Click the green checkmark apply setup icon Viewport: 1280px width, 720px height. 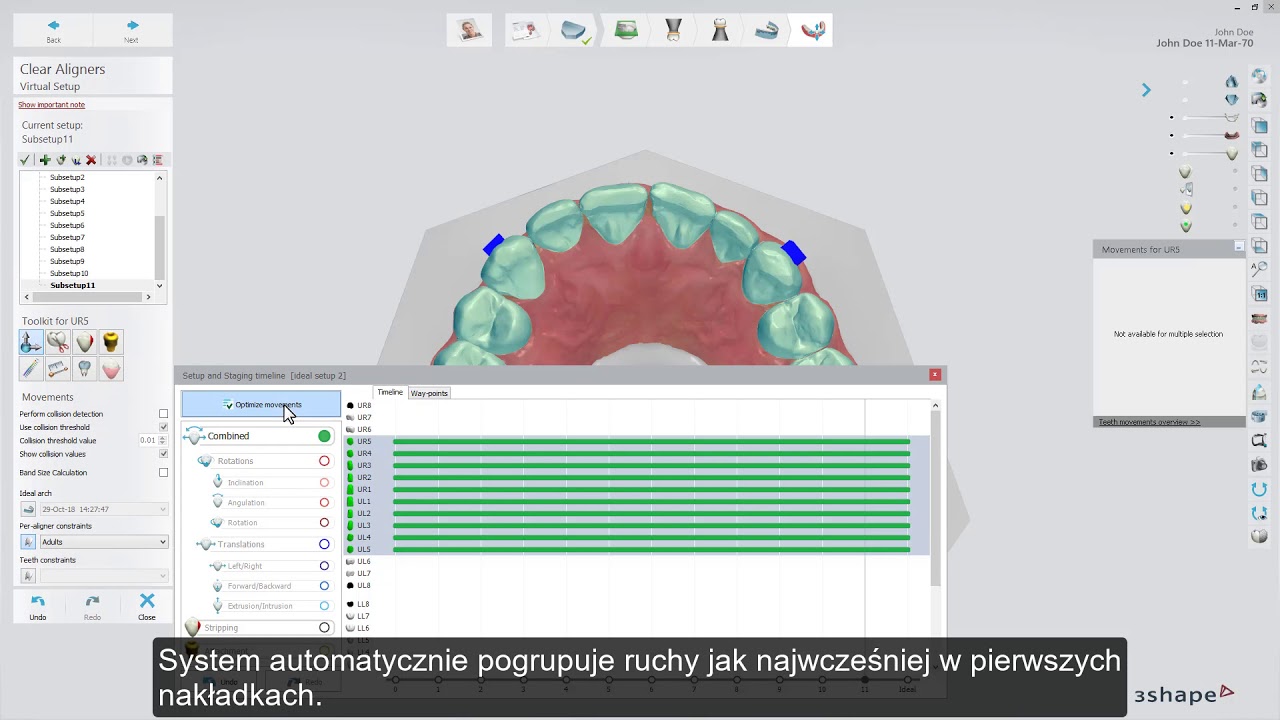tap(25, 160)
